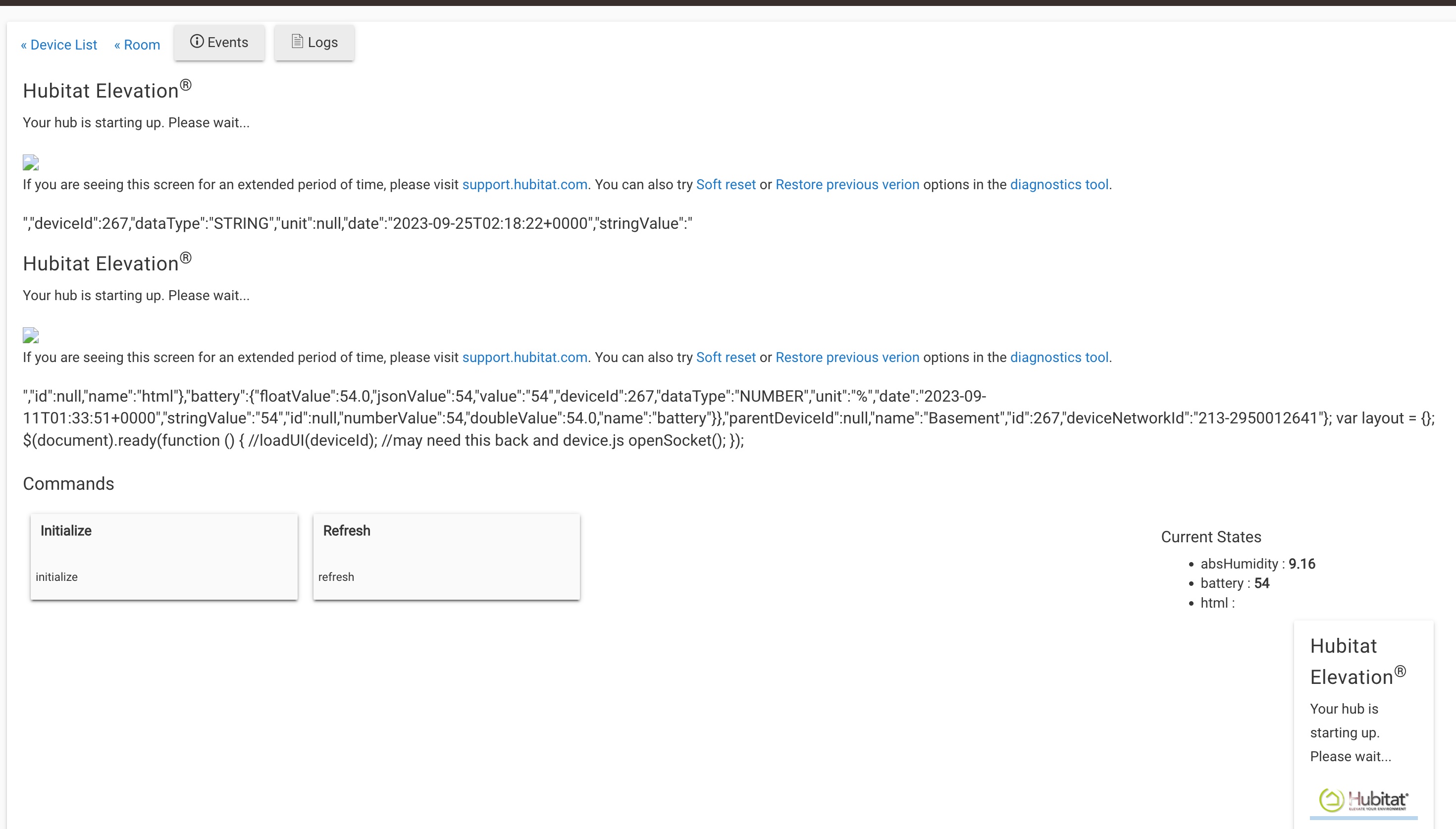This screenshot has width=1456, height=829.
Task: Open the first diagnostics tool link
Action: 1059,185
